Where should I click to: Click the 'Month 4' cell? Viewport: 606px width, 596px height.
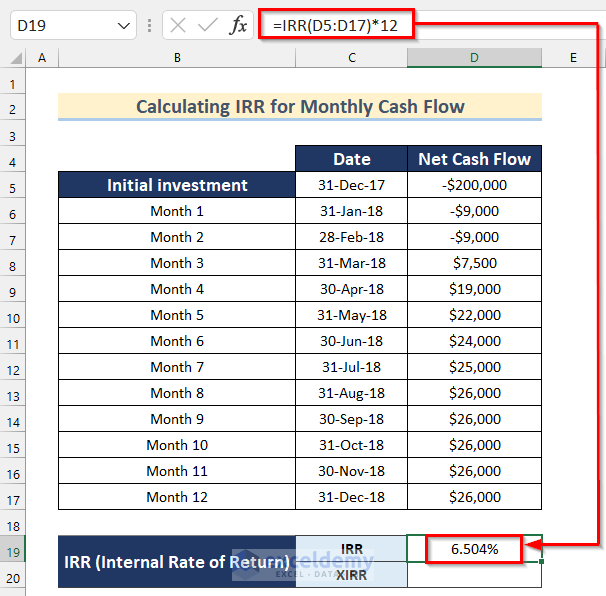177,289
